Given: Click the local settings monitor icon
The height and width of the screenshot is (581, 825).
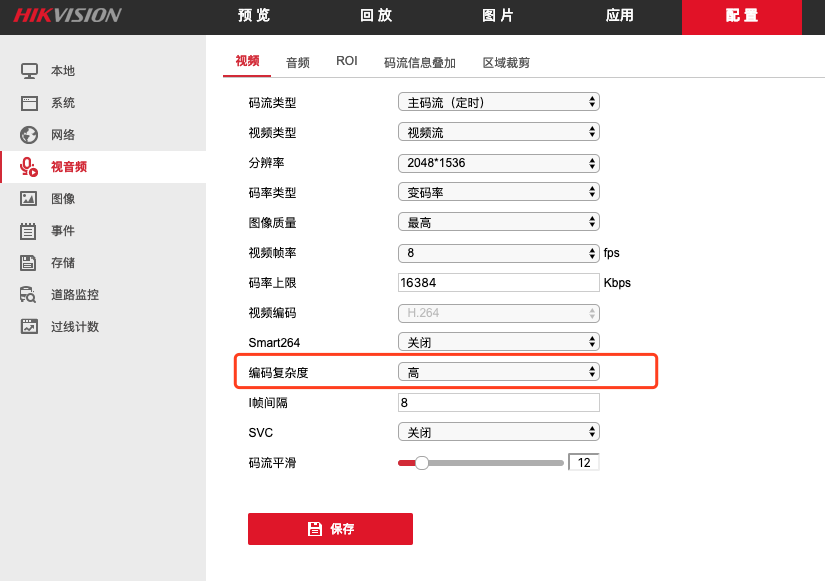Looking at the screenshot, I should click(x=29, y=71).
